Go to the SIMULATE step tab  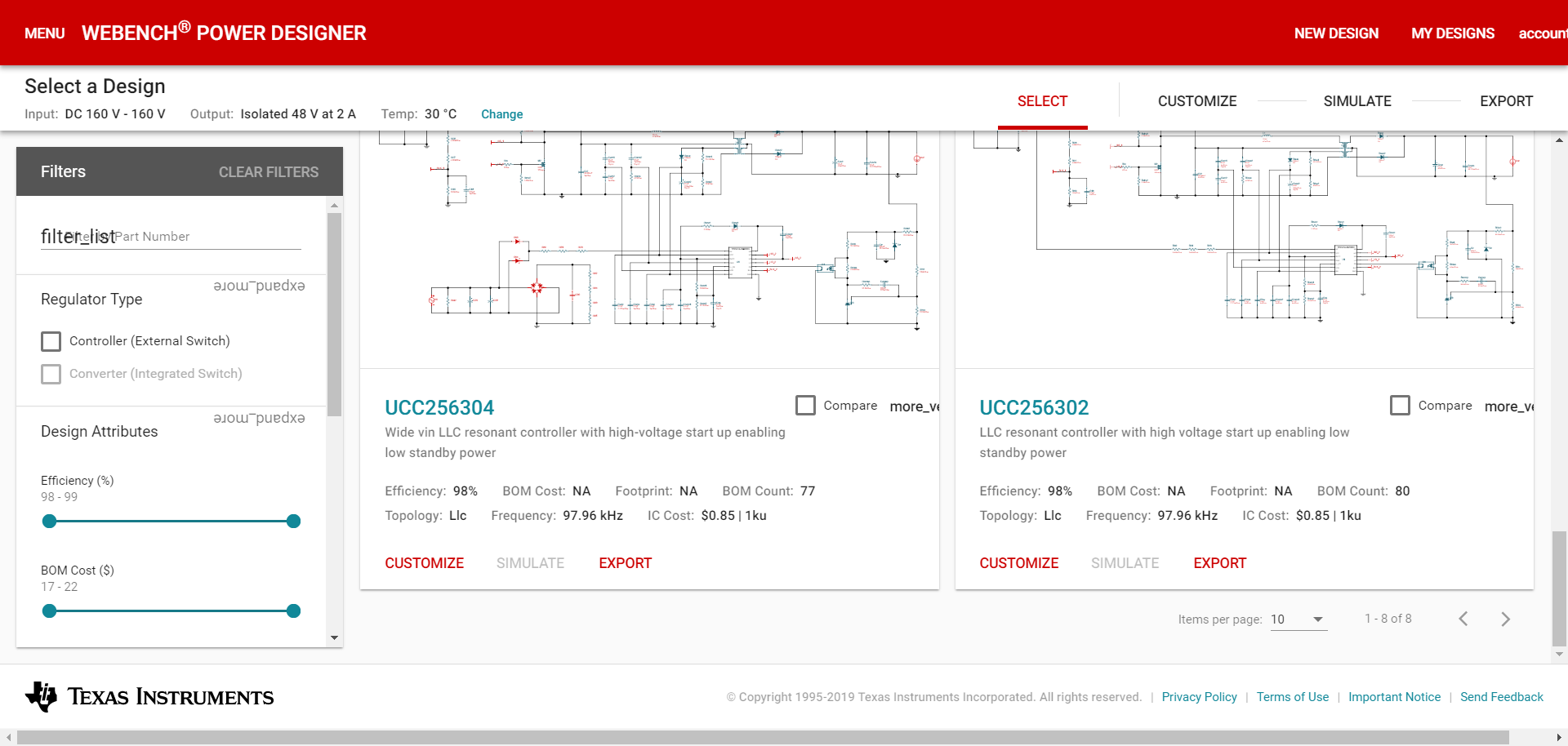pos(1357,101)
